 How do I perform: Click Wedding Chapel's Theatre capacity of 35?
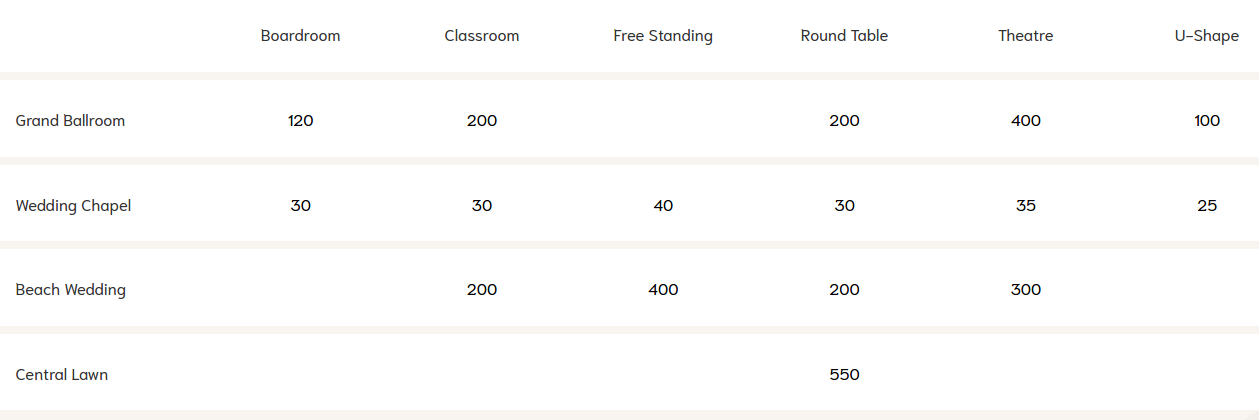1025,206
